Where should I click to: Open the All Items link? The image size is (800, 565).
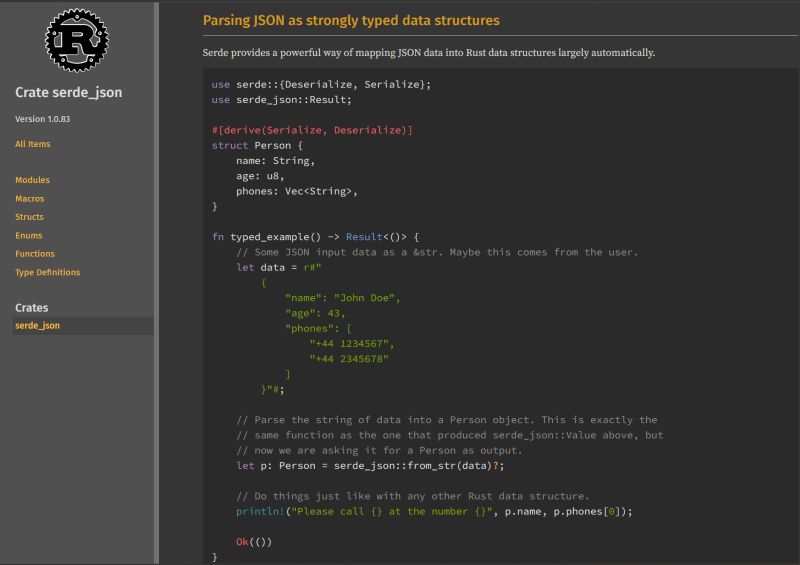[x=33, y=144]
